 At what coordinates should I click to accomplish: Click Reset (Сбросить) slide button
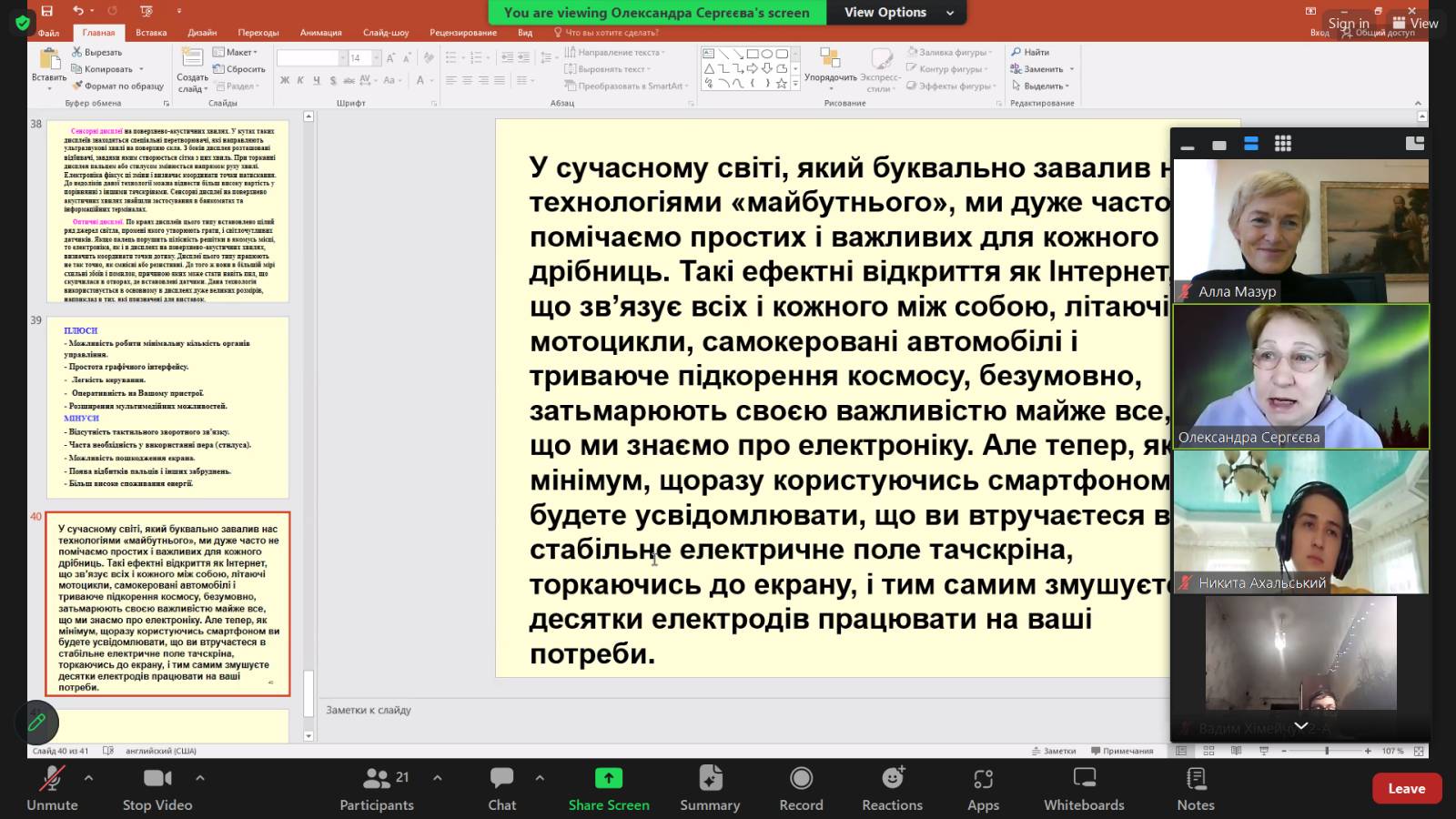coord(239,69)
